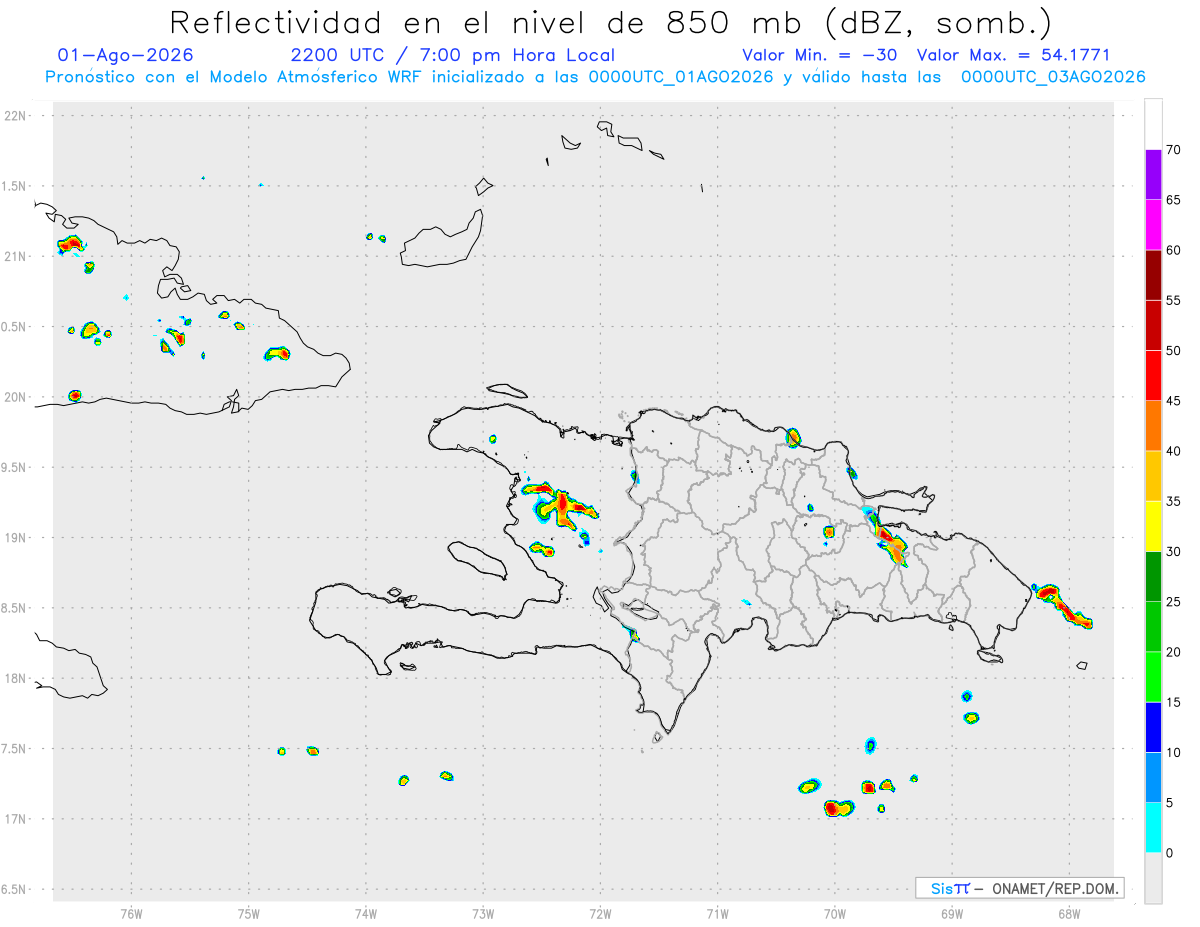Click the forecast valid-until value '0000UTC_03AGO2026'
This screenshot has height=927, width=1200.
click(x=1053, y=77)
